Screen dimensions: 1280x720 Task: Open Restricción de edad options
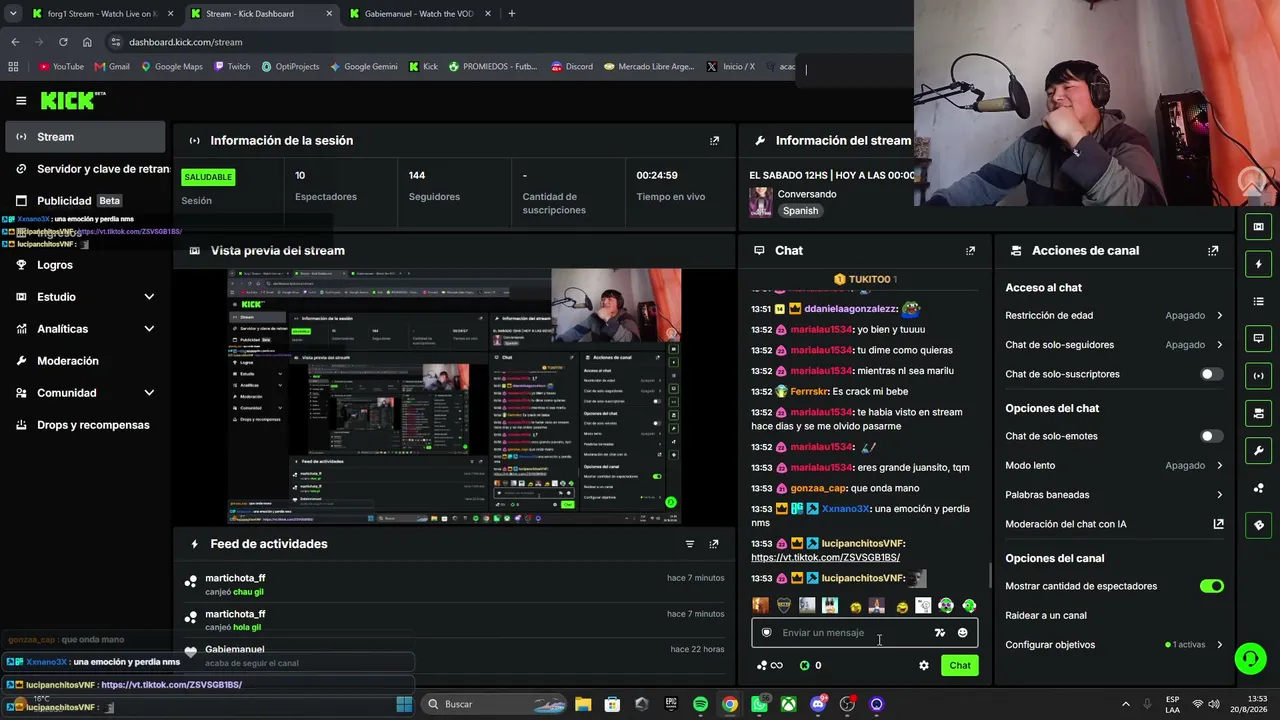pyautogui.click(x=1114, y=316)
